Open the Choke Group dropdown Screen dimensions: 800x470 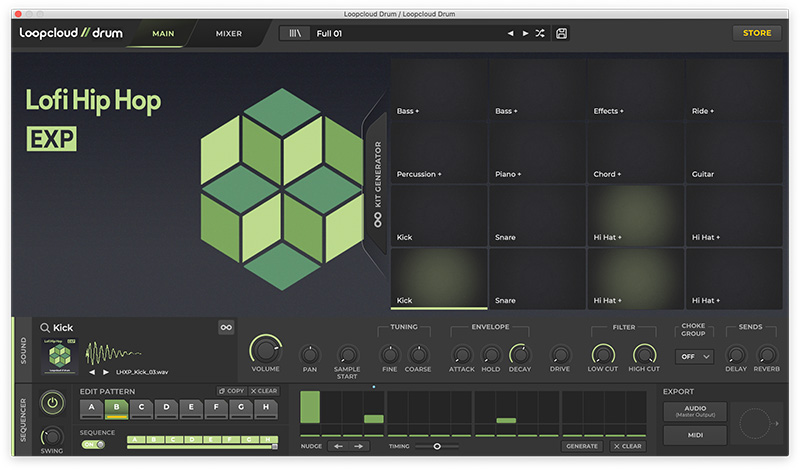click(694, 357)
